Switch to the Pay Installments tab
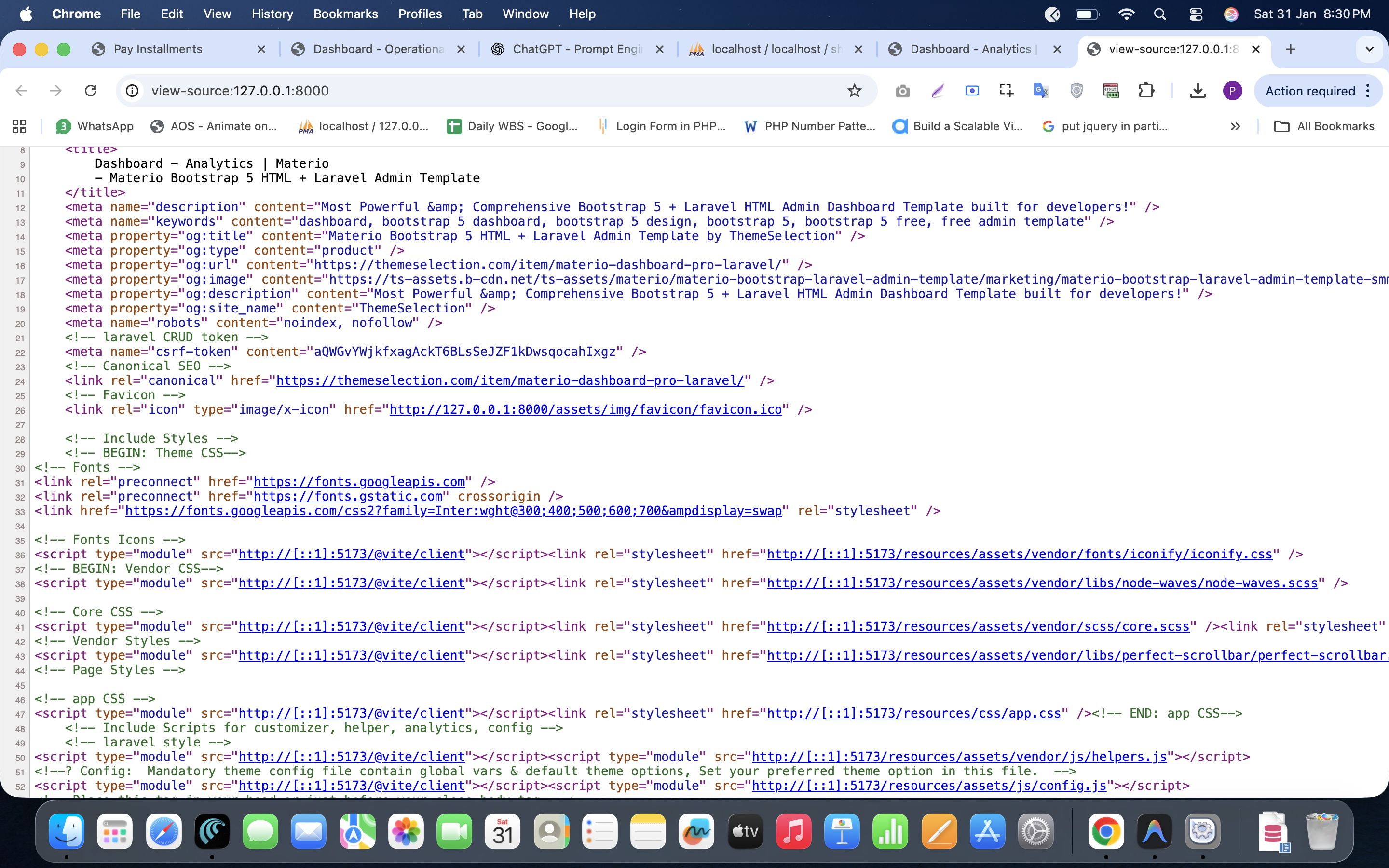 click(158, 49)
